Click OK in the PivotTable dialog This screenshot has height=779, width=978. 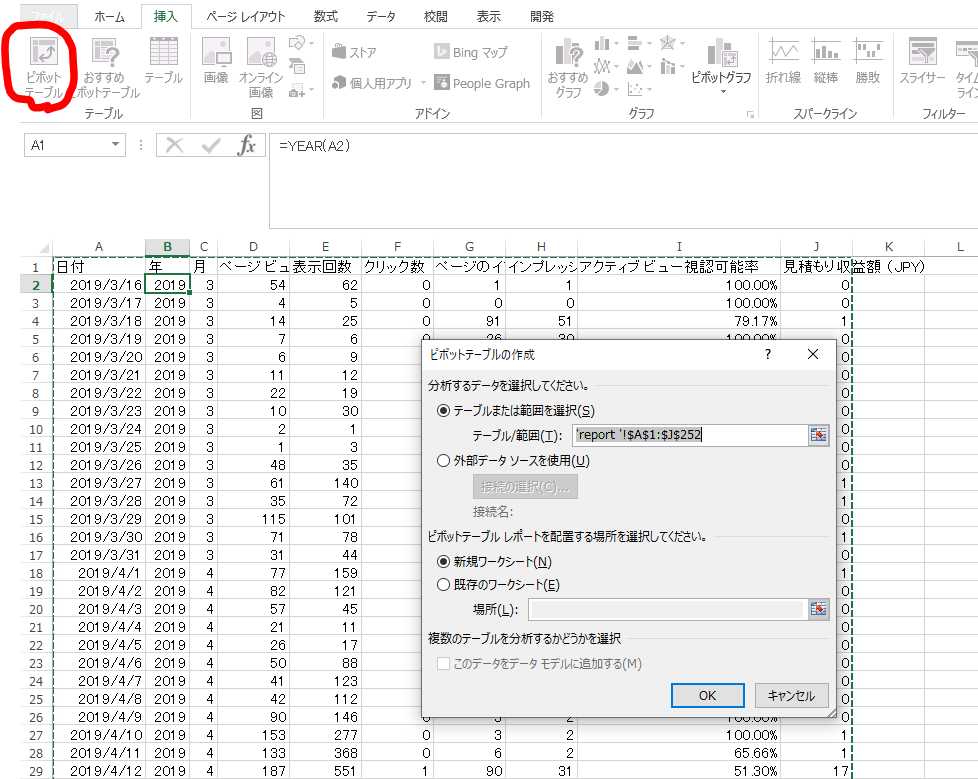707,695
